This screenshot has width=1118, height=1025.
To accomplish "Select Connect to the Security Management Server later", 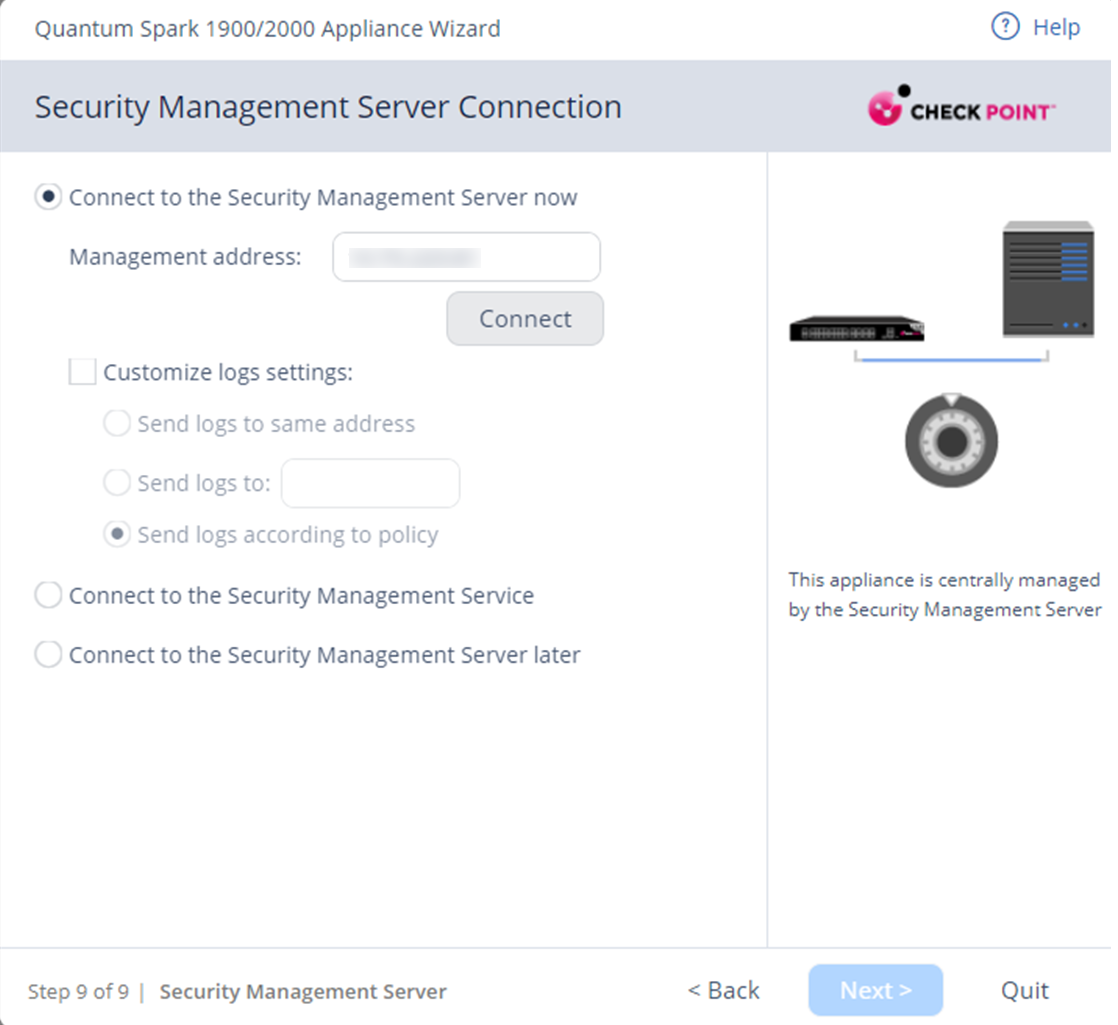I will [x=48, y=654].
